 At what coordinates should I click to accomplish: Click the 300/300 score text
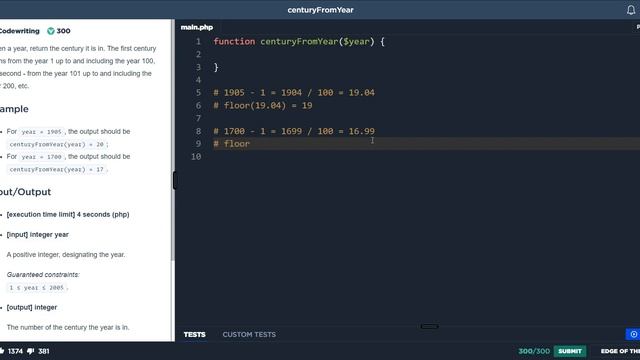(534, 351)
